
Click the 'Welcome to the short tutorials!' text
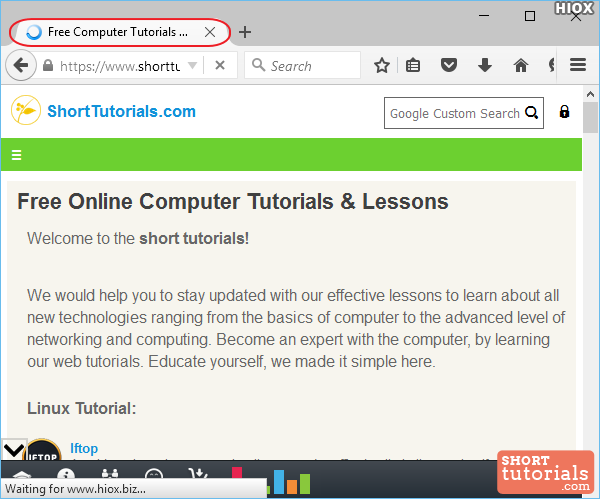pos(138,238)
